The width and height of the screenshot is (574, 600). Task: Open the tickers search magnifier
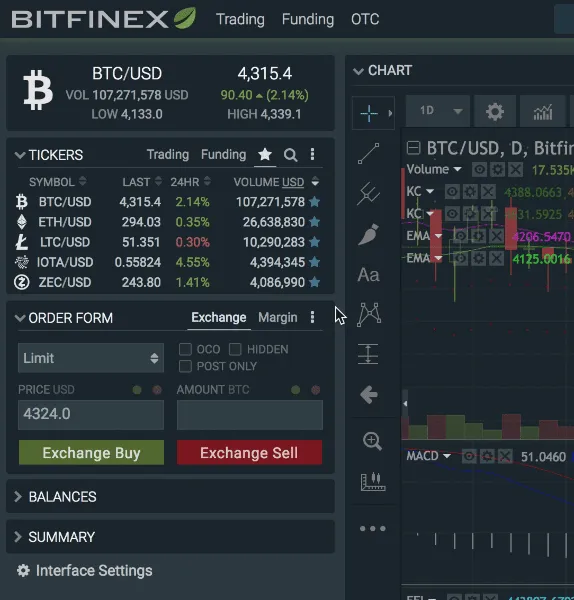[290, 155]
